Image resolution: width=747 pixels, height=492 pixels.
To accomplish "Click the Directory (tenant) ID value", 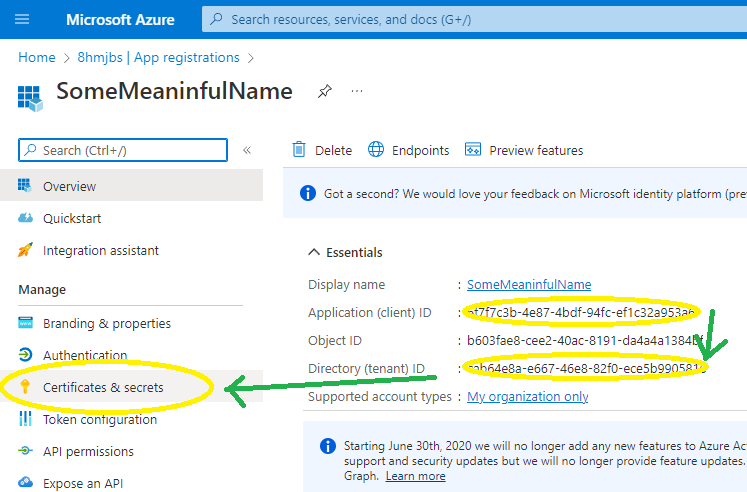I will [586, 368].
